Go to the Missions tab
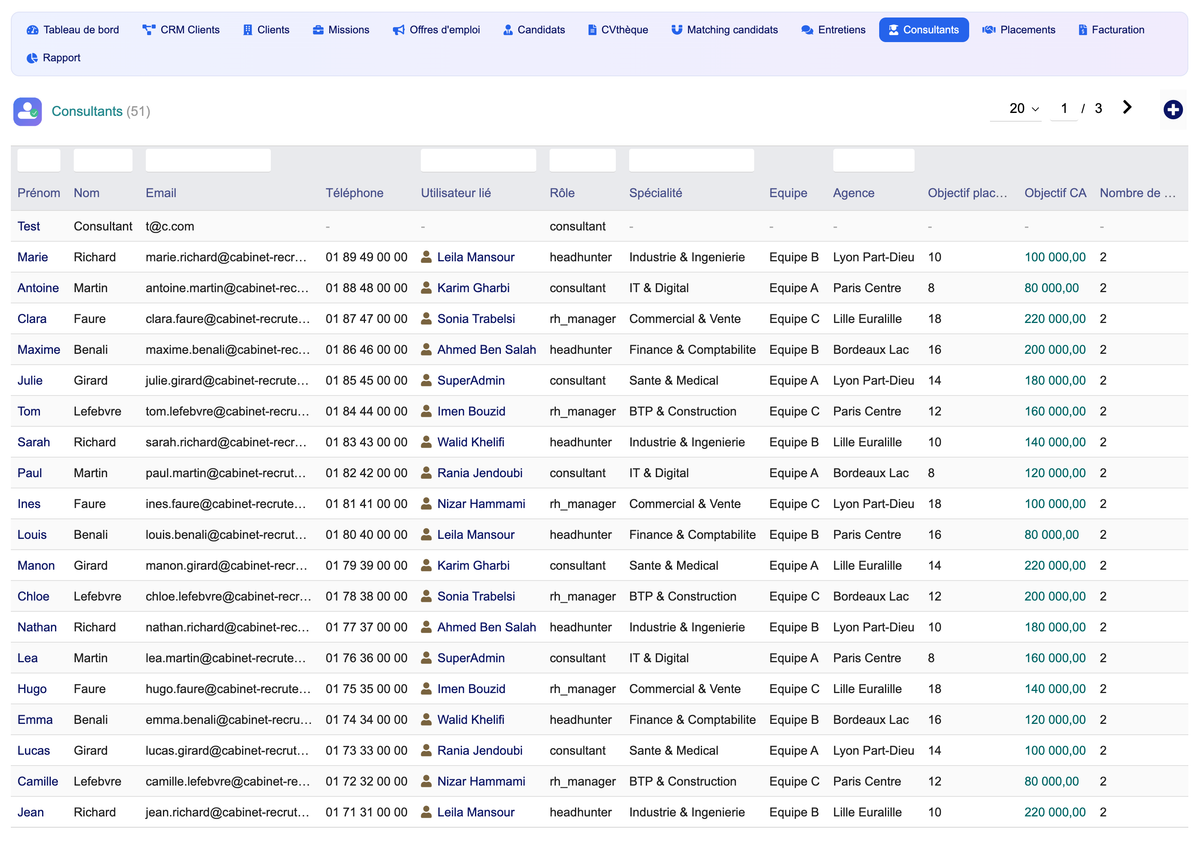 341,30
